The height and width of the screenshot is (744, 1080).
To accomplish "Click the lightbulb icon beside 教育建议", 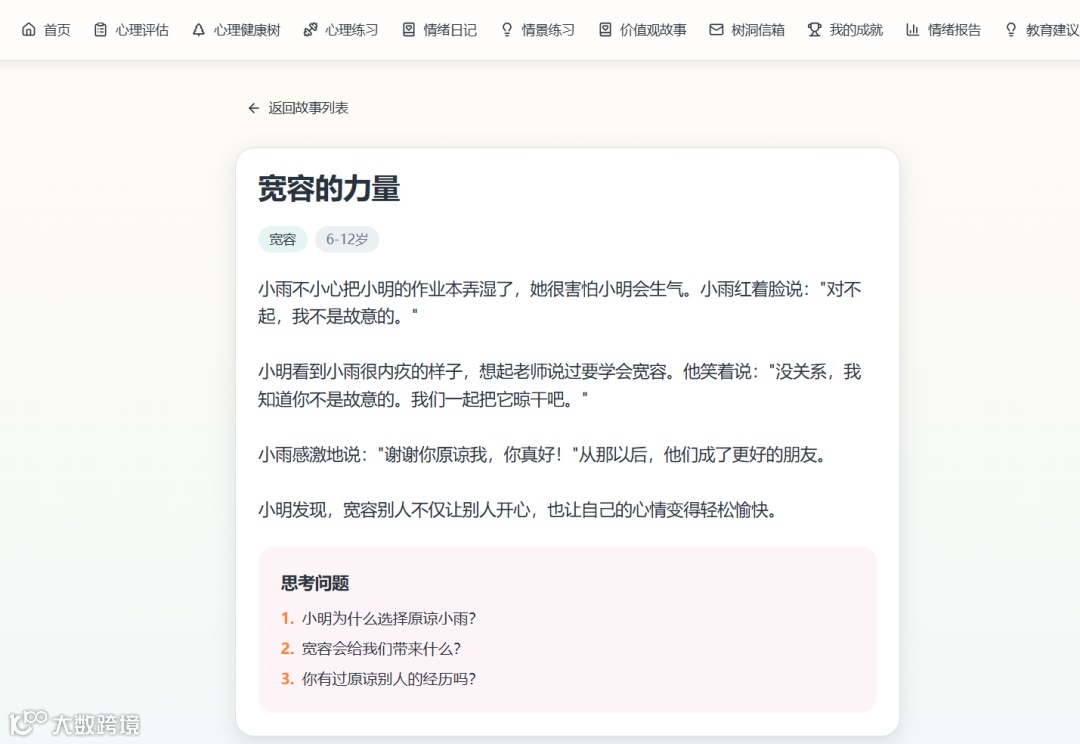I will click(x=1011, y=30).
